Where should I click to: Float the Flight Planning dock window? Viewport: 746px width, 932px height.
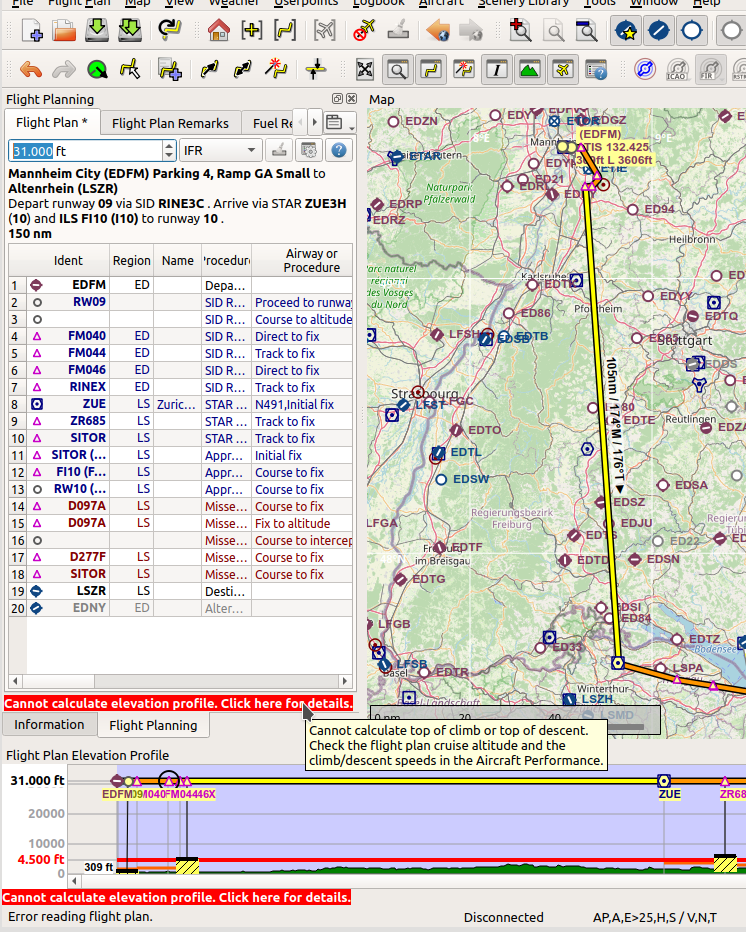pos(337,99)
